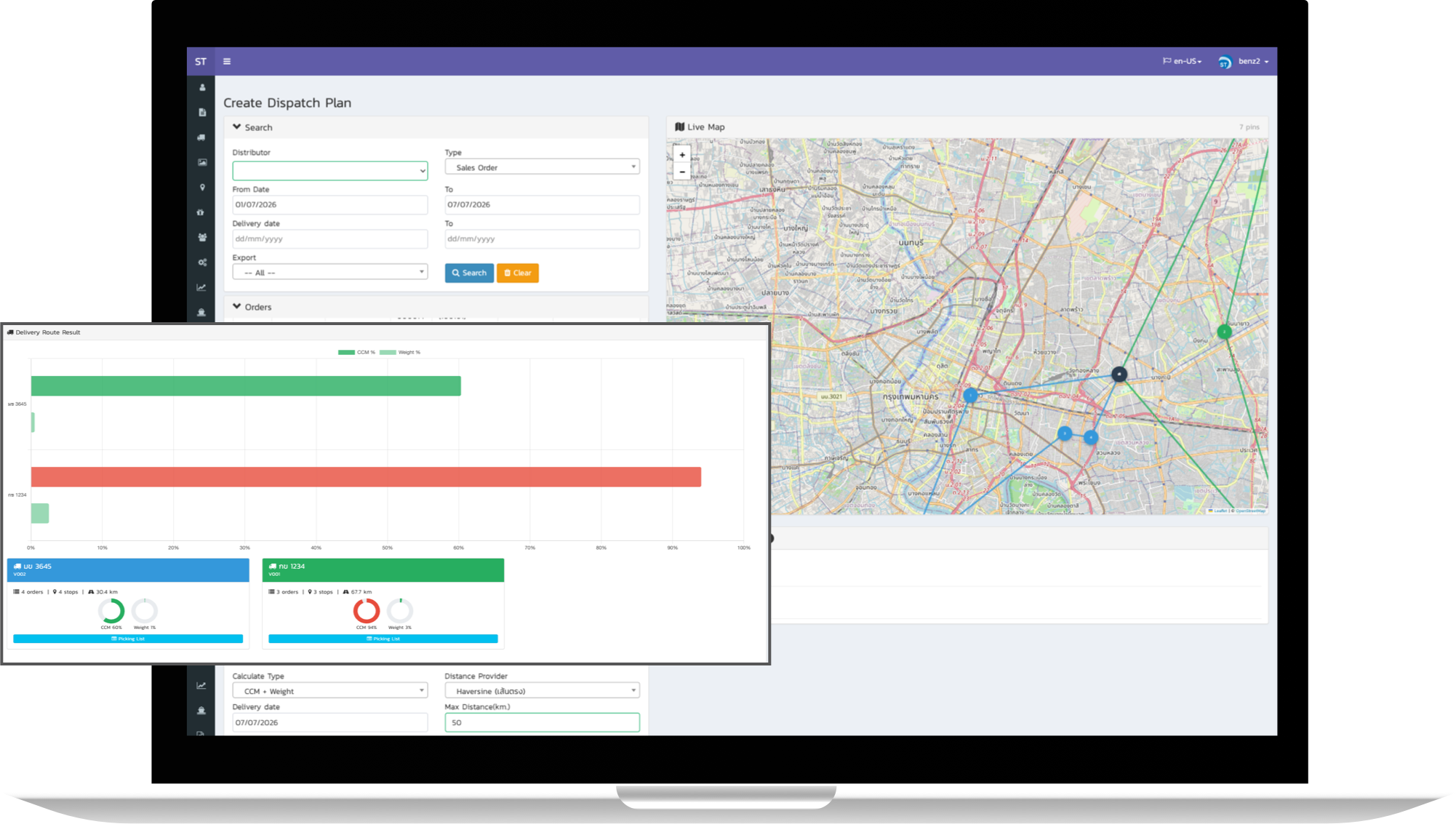Click the green CCM bar for บบ 3645
This screenshot has height=824, width=1456.
click(246, 386)
